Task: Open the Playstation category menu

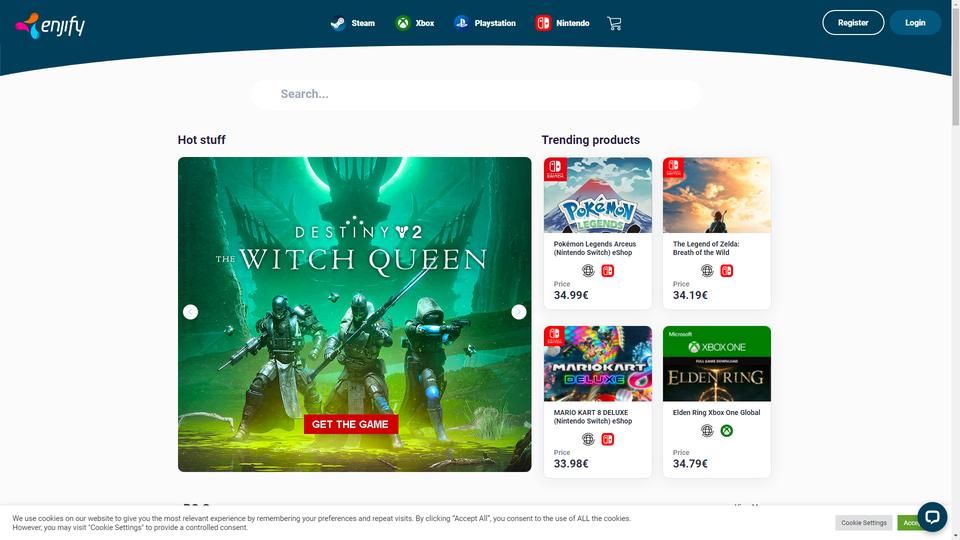Action: (x=485, y=23)
